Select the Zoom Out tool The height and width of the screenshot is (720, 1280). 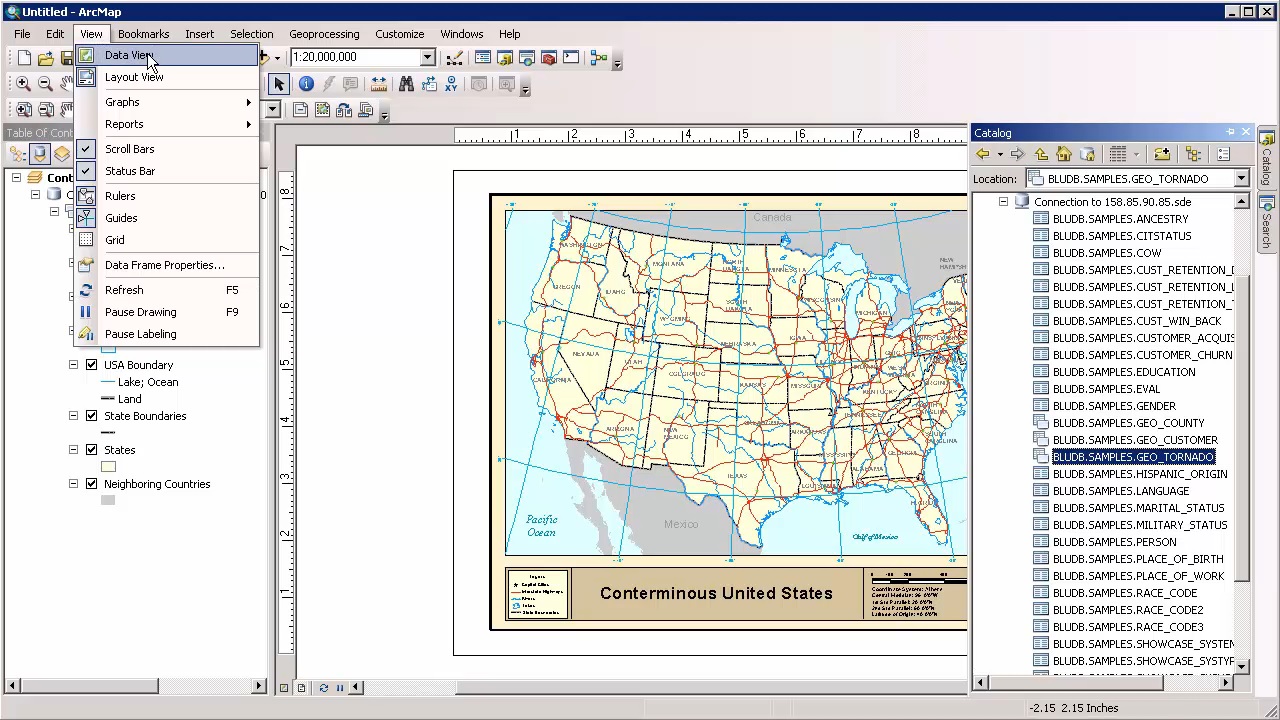pos(45,84)
